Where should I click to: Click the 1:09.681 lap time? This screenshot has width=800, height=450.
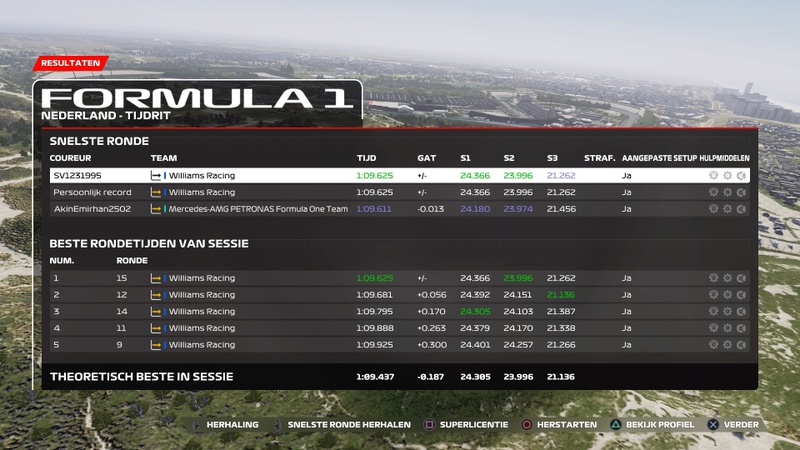pyautogui.click(x=374, y=295)
